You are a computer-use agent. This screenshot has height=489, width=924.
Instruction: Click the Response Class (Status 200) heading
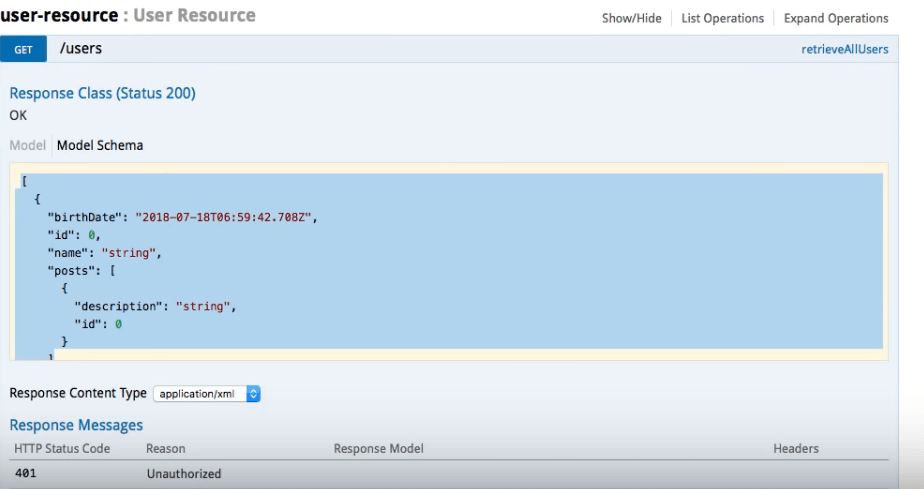pos(103,93)
